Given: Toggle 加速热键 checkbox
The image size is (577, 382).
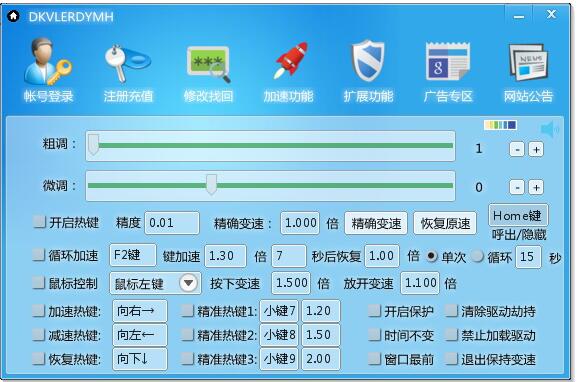Looking at the screenshot, I should pos(39,311).
